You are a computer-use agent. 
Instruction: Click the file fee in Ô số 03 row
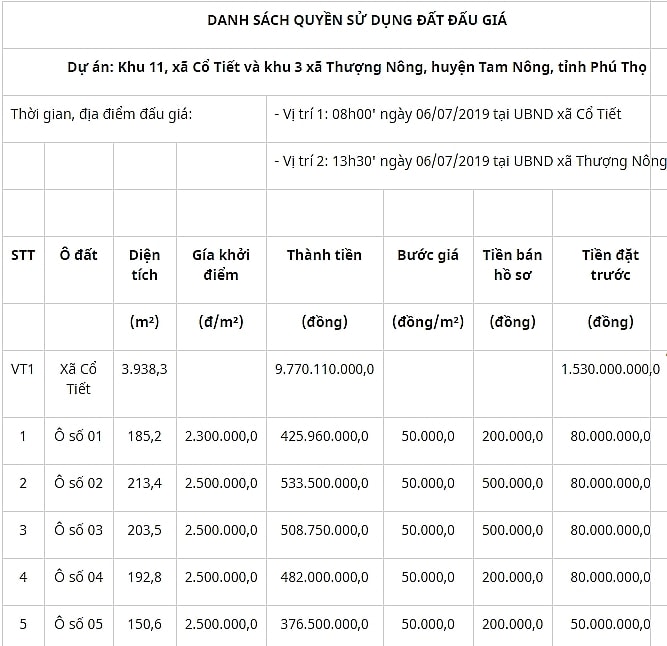coord(513,530)
